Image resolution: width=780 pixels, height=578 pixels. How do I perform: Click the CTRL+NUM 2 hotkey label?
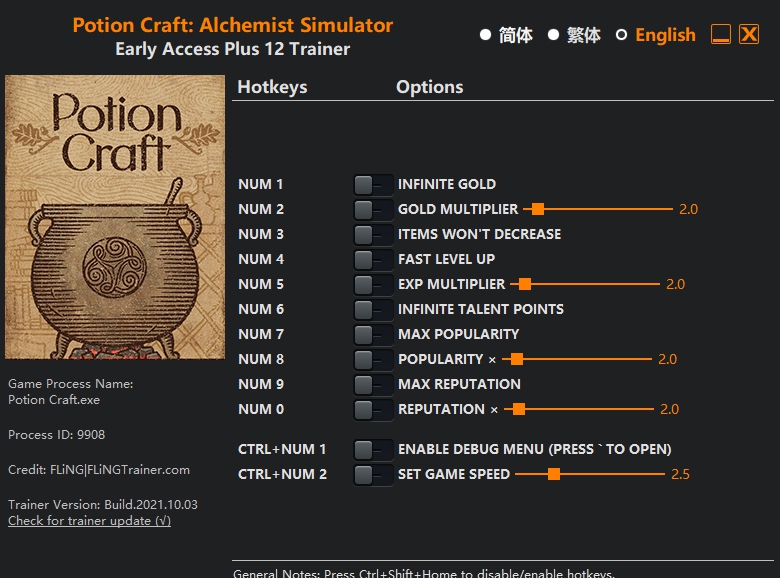[283, 475]
